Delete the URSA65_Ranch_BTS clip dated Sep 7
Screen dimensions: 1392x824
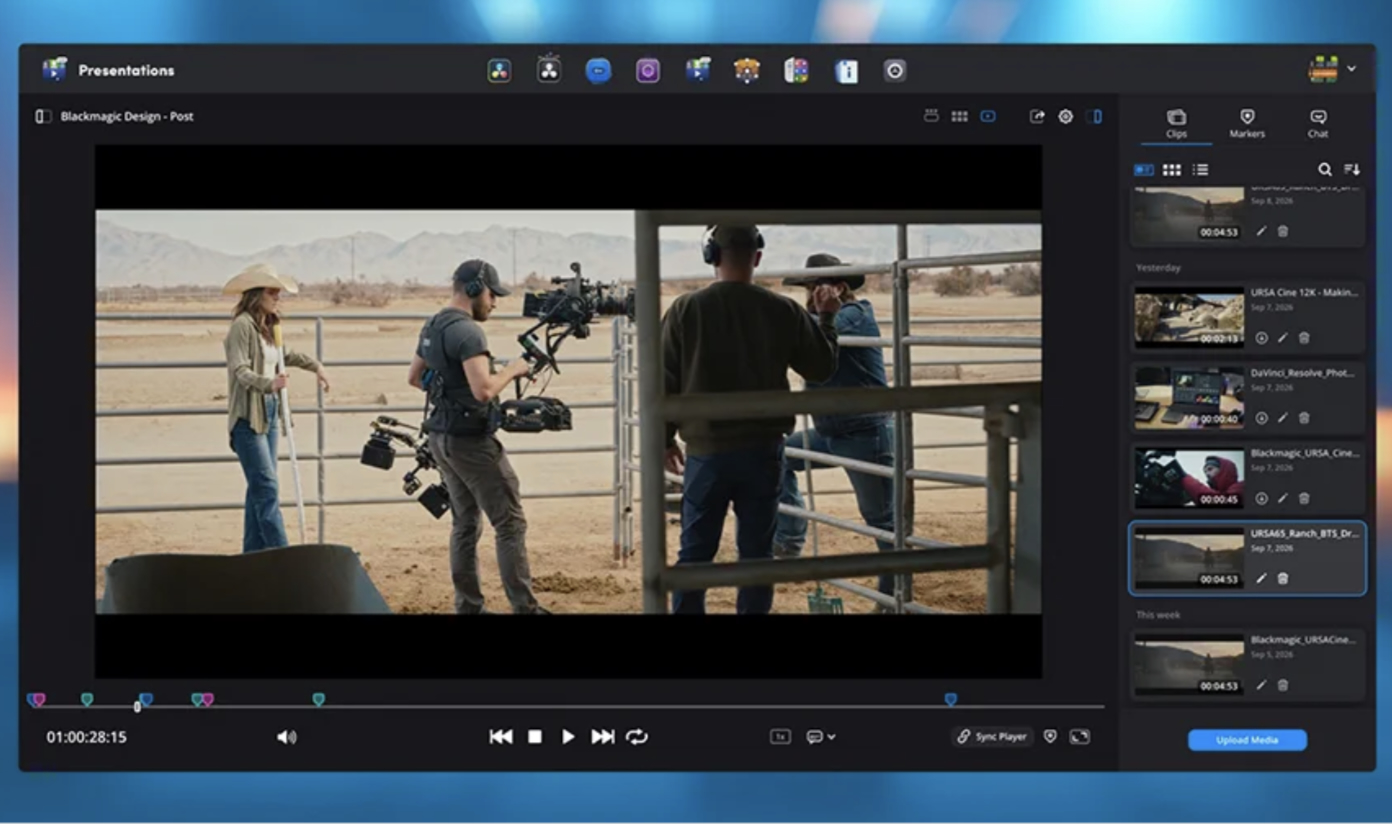tap(1283, 578)
